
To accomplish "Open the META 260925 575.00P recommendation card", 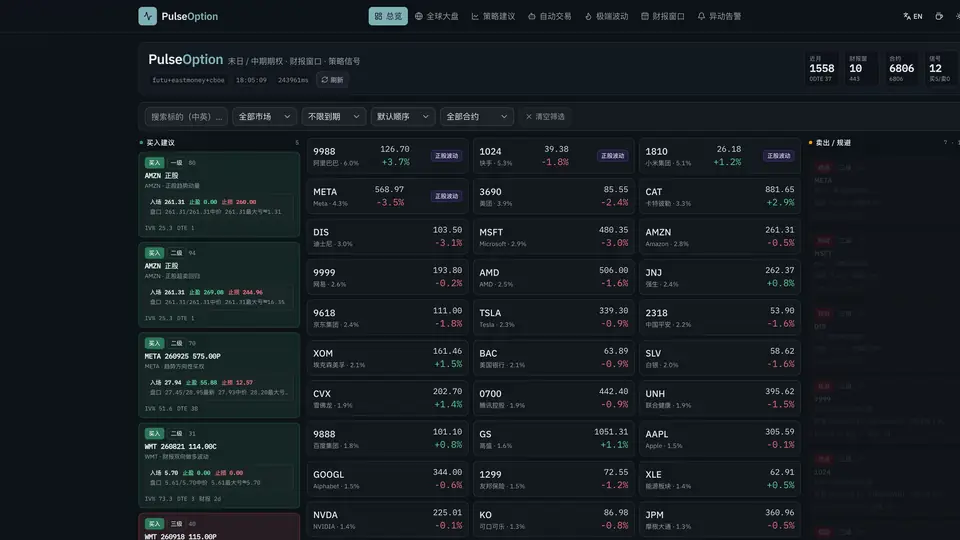I will (219, 375).
